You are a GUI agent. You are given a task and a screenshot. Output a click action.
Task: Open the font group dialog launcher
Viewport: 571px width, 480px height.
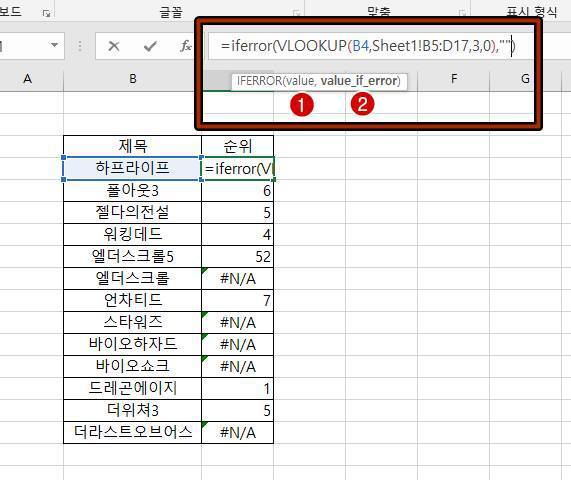click(297, 14)
